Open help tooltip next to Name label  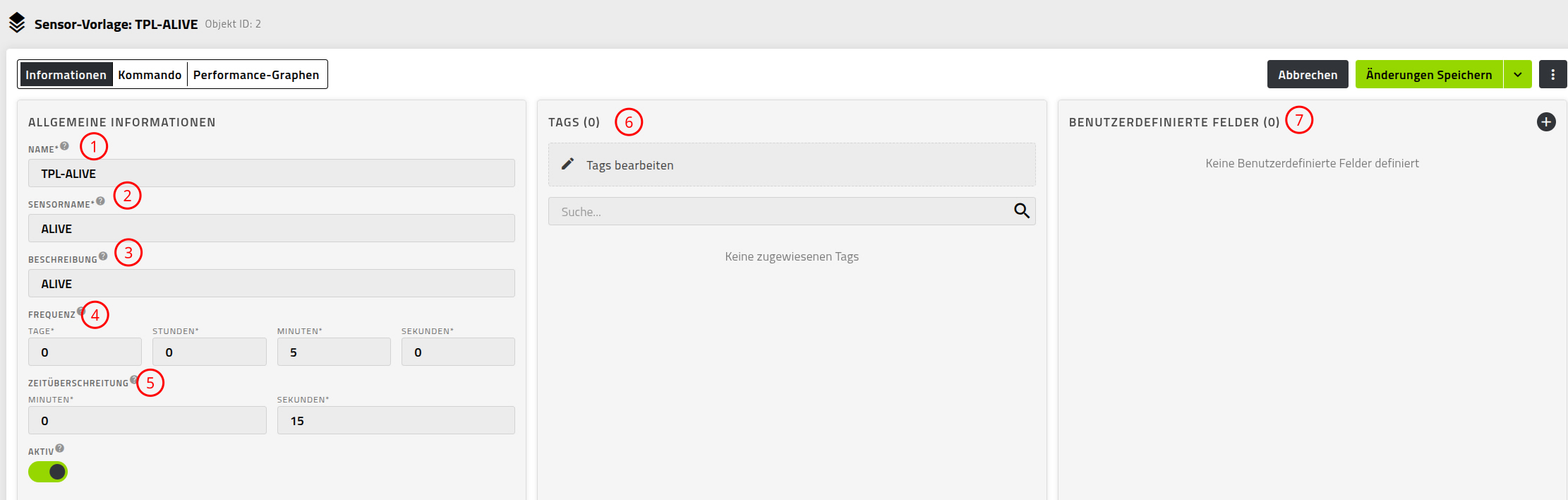[x=64, y=146]
